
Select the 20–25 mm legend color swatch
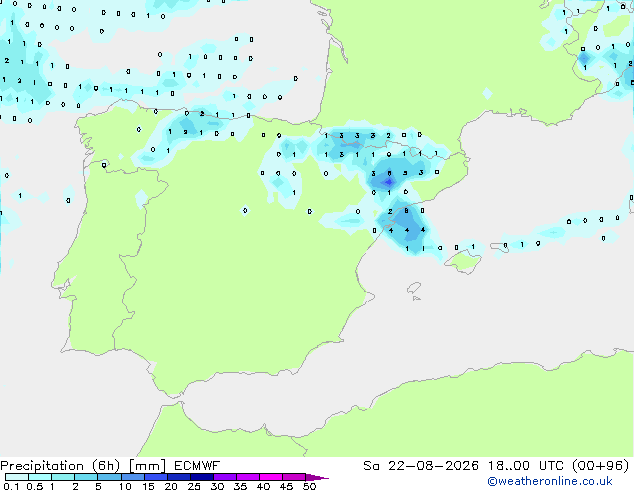point(179,477)
